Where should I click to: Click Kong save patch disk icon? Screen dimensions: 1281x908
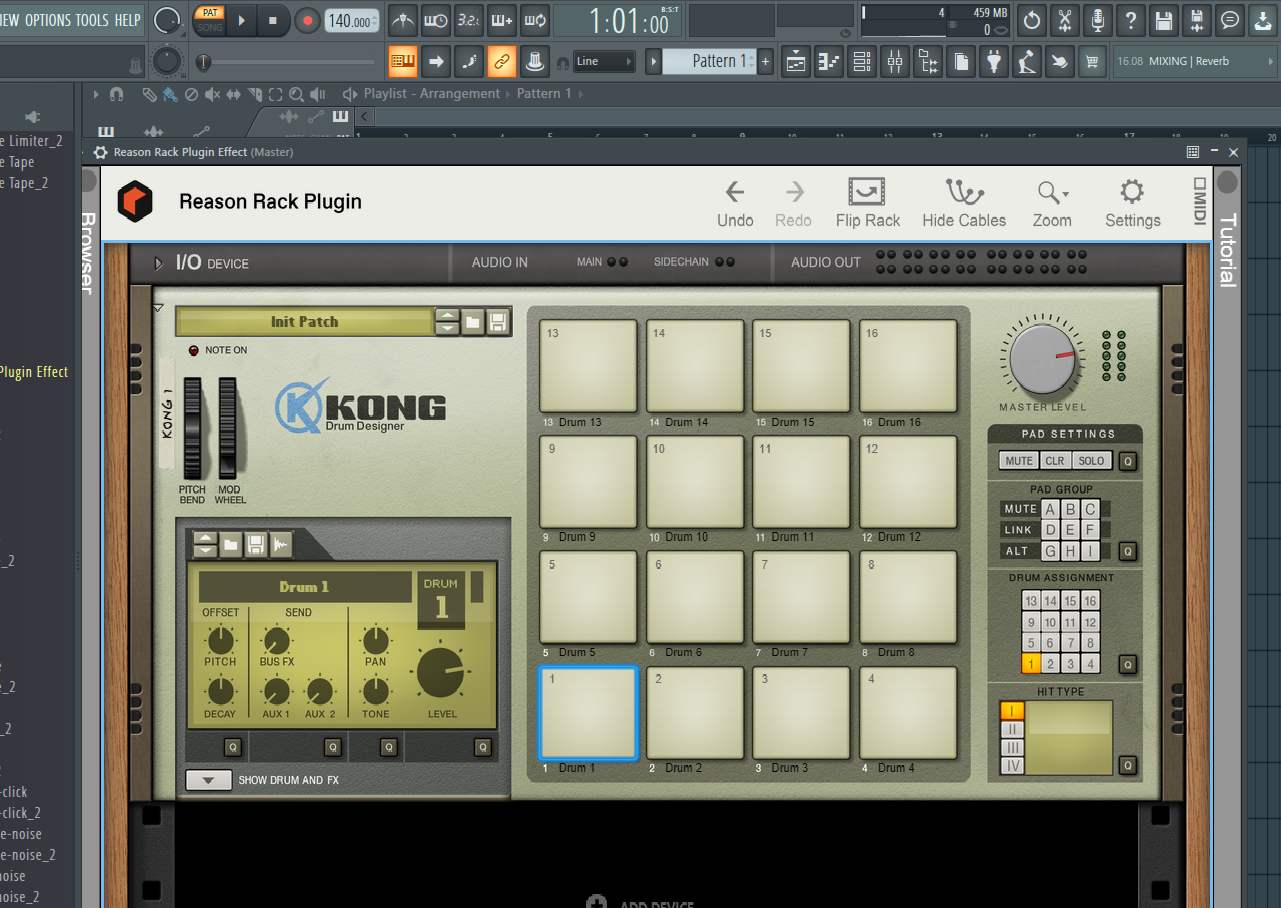coord(497,322)
